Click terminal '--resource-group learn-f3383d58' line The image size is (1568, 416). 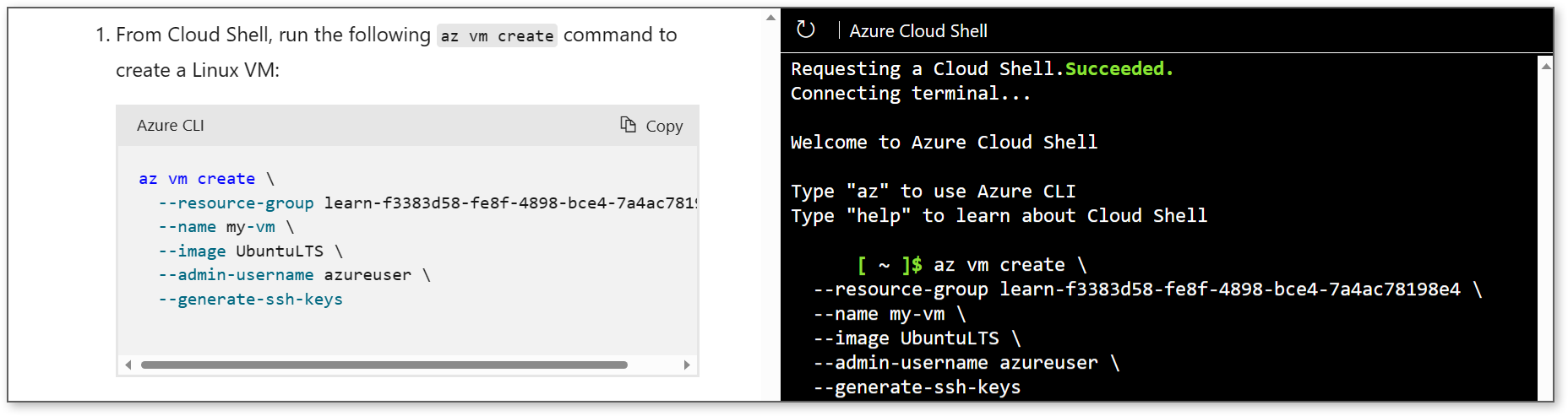(x=1147, y=289)
